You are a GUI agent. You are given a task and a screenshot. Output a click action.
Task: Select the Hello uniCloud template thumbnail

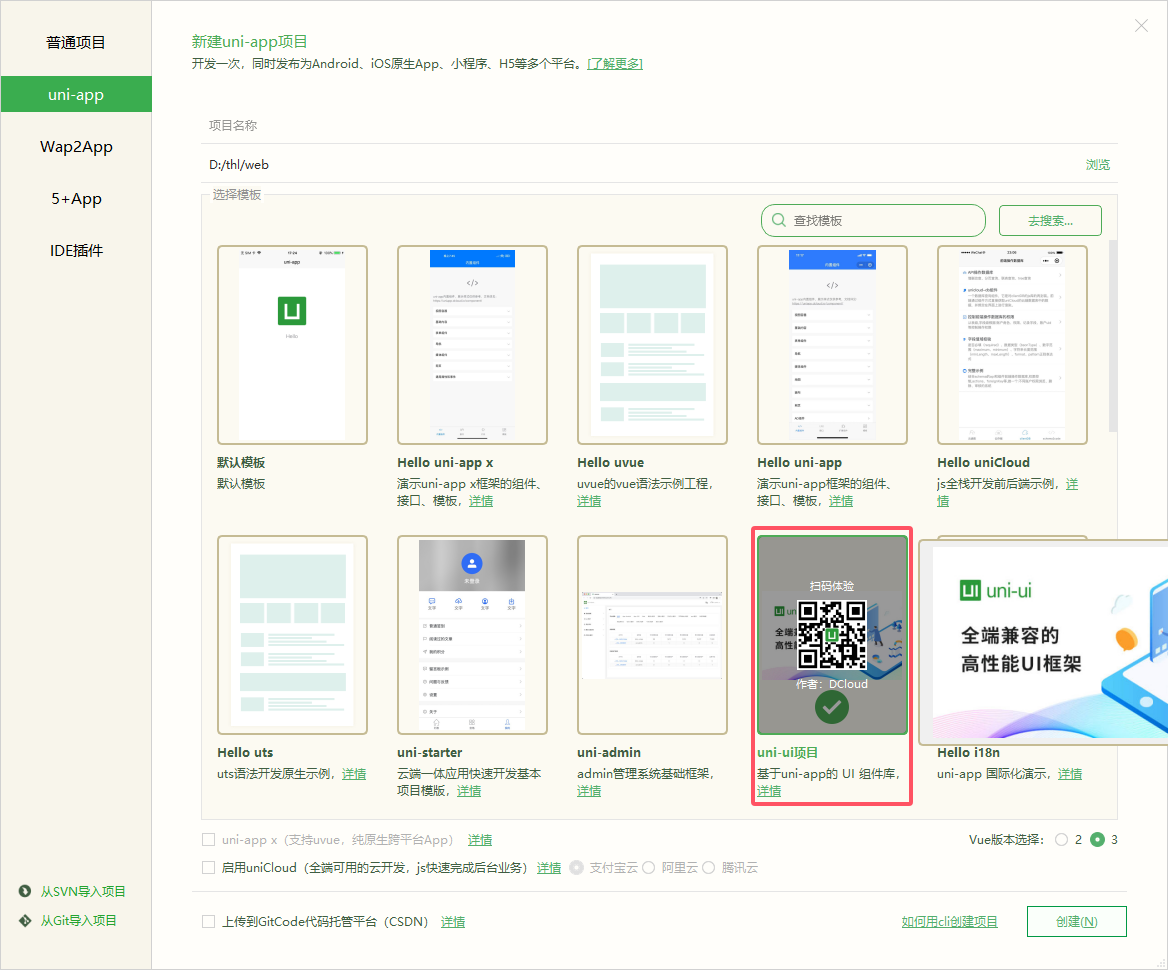(x=1012, y=345)
